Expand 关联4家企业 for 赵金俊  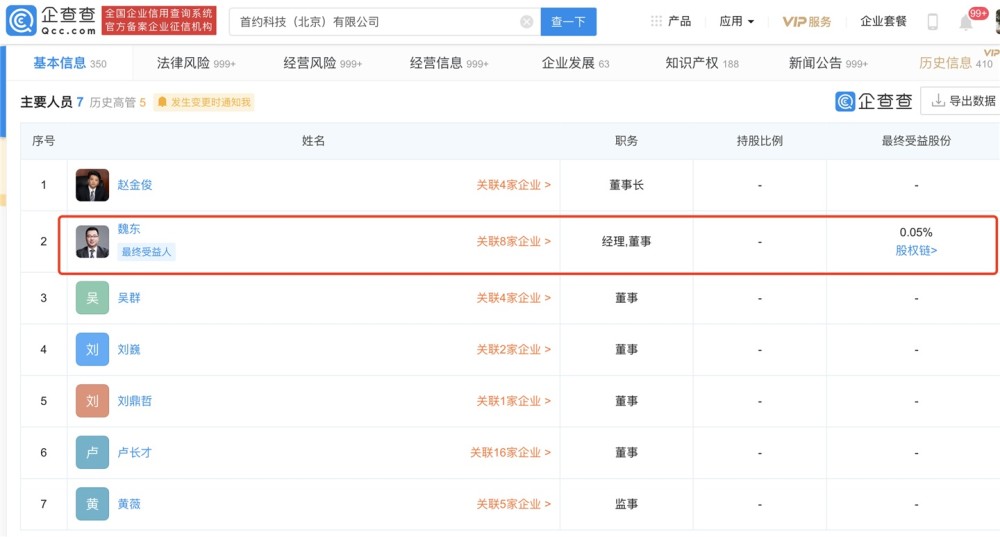pyautogui.click(x=513, y=185)
